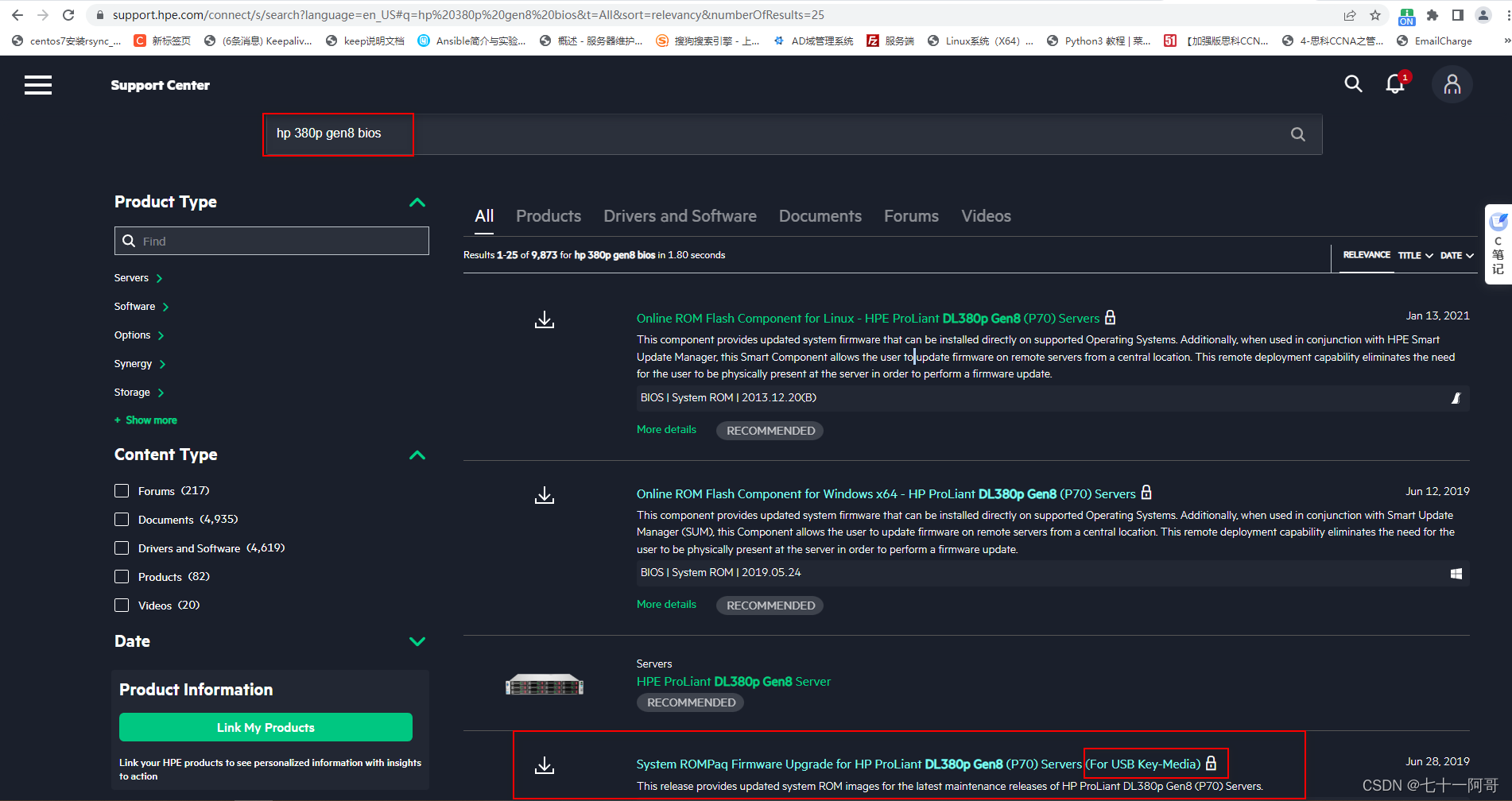Screen dimensions: 1512x801
Task: Click the browser address bar URL
Action: pos(468,15)
